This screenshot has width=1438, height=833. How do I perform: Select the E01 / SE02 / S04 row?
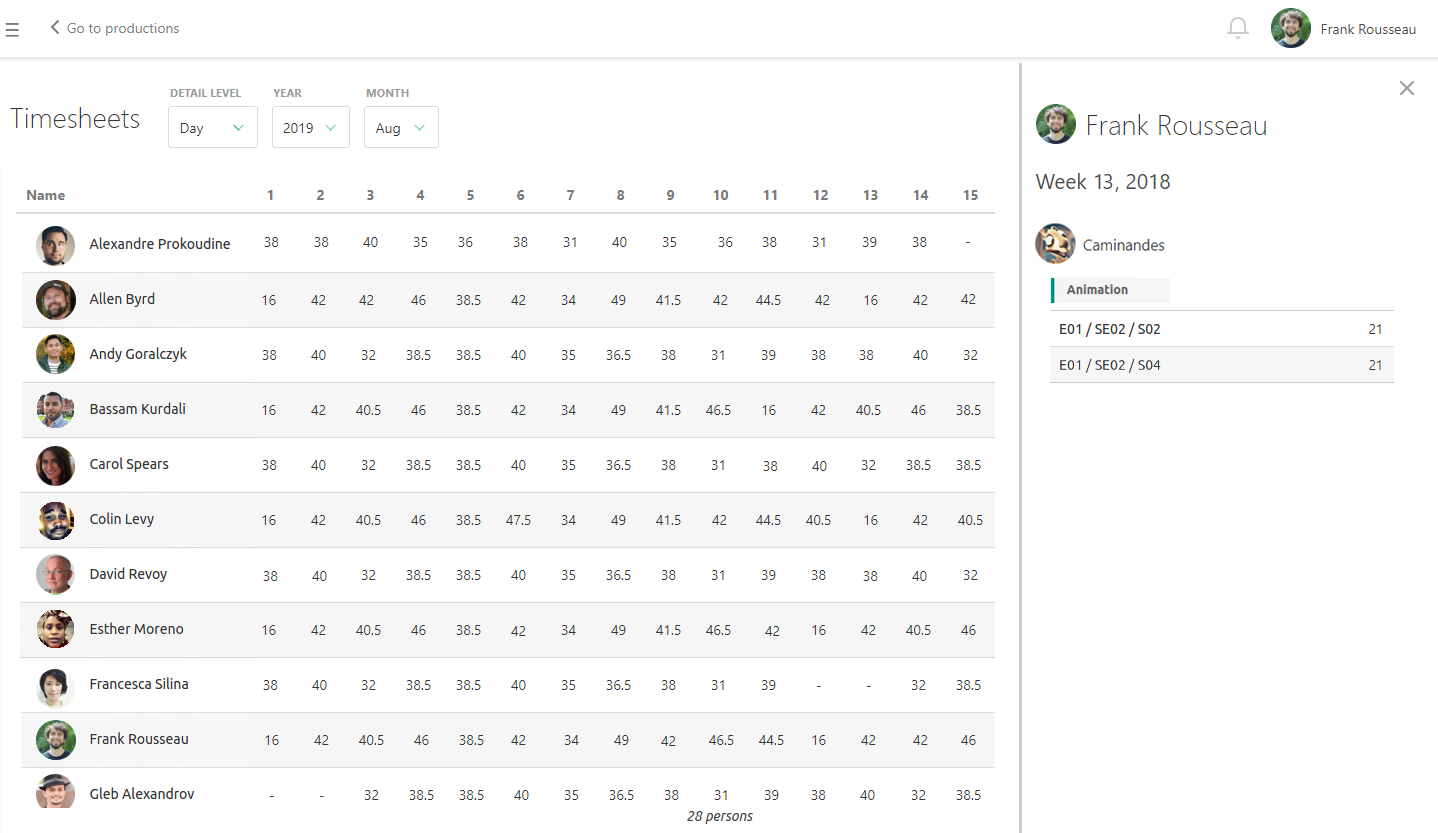click(1220, 365)
